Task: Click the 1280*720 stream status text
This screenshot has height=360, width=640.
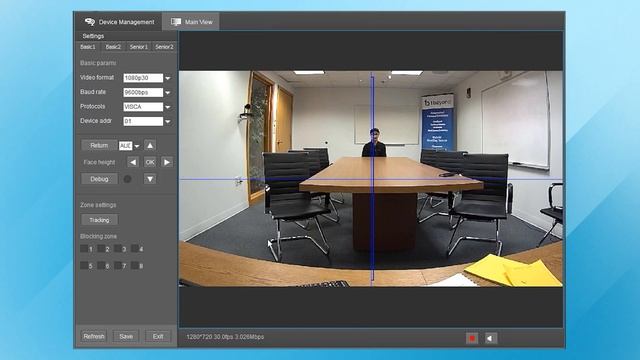Action: pyautogui.click(x=225, y=337)
